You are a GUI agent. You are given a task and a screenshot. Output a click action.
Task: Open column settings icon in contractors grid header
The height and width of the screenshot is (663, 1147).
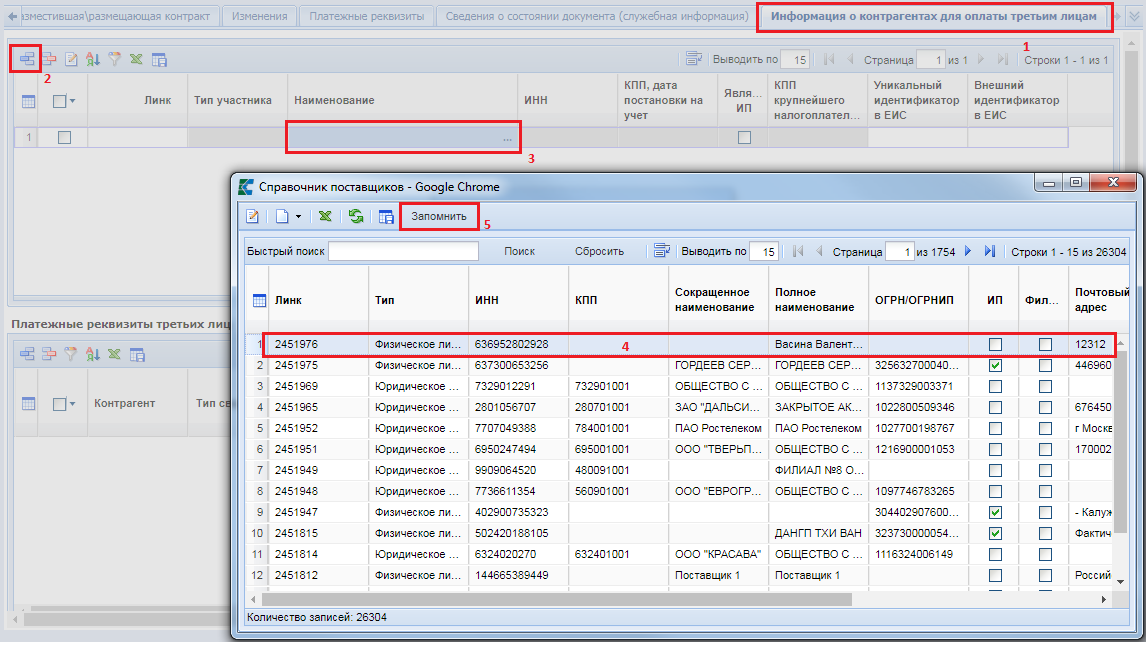[29, 101]
